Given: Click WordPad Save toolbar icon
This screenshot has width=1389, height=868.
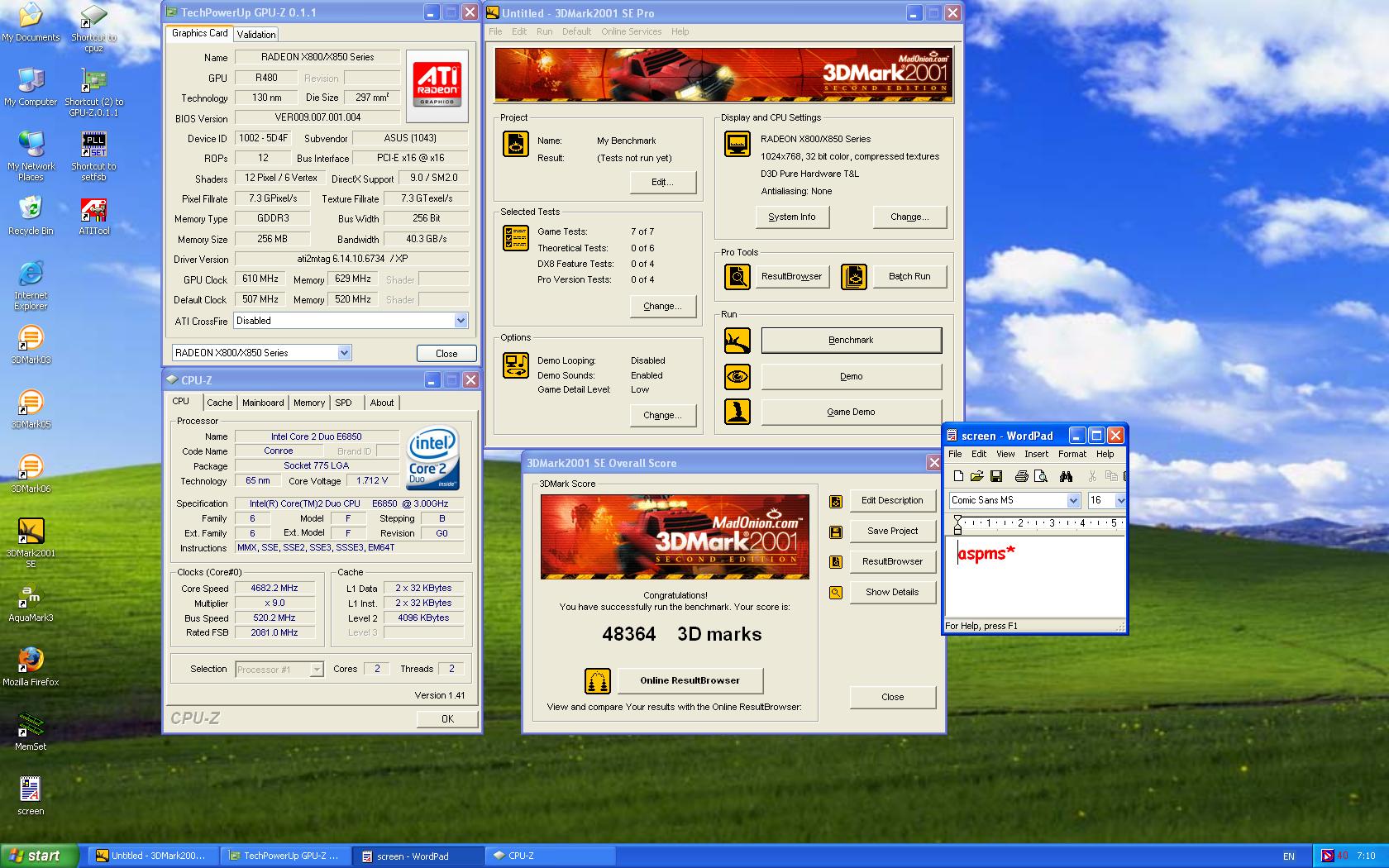Looking at the screenshot, I should pos(996,476).
